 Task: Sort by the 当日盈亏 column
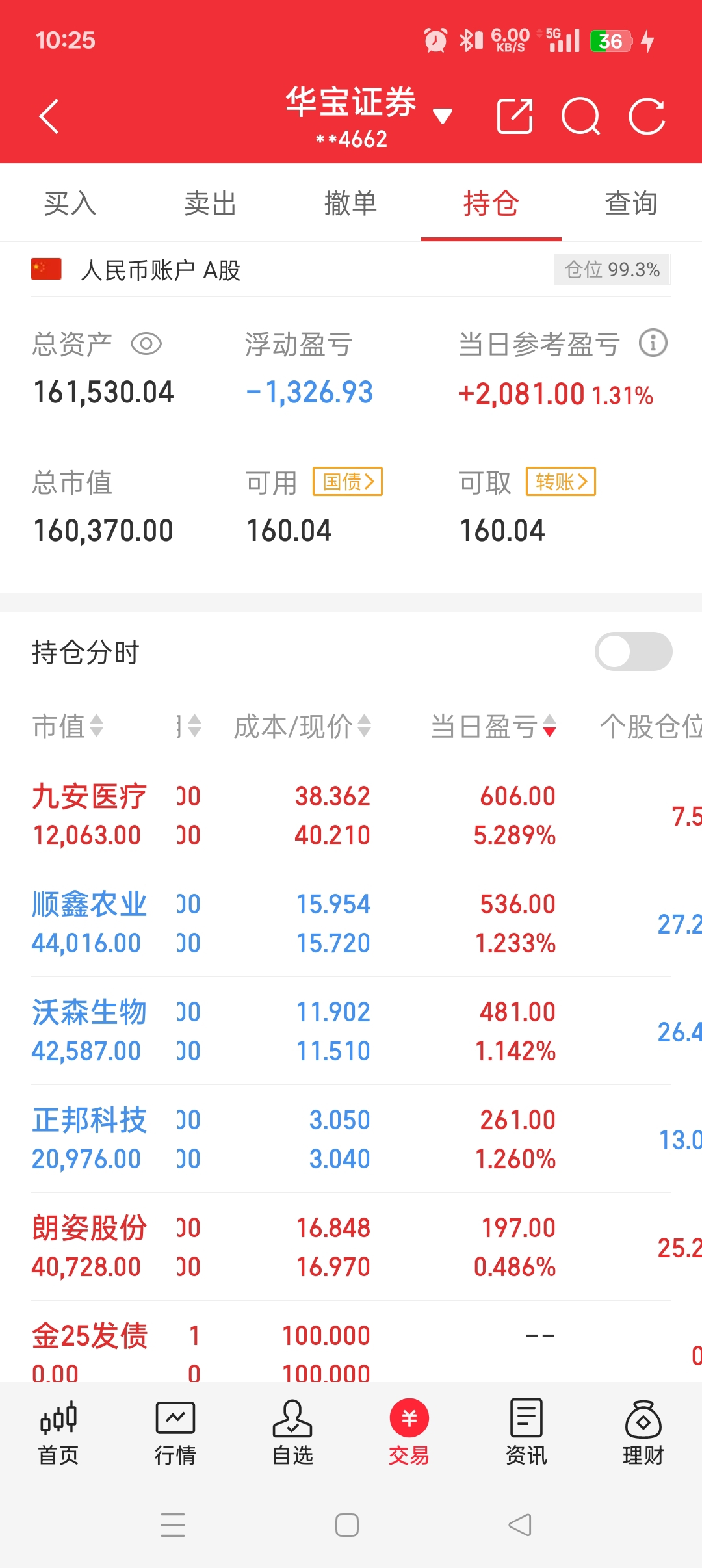coord(493,726)
